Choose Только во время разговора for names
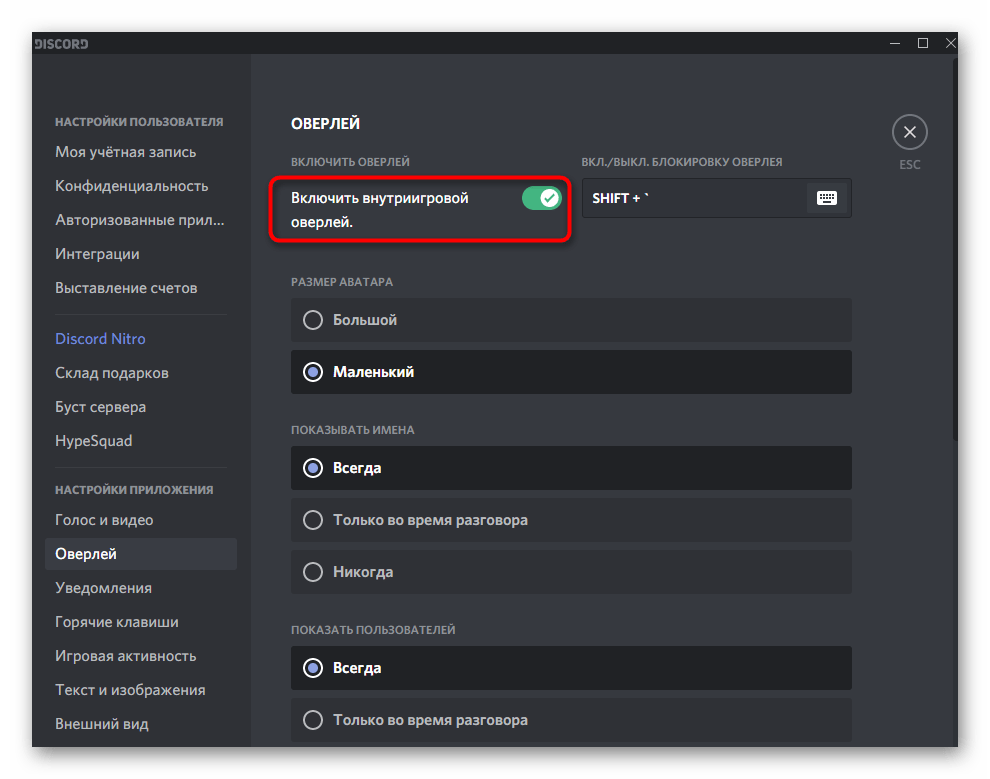This screenshot has height=779, width=990. coord(571,520)
